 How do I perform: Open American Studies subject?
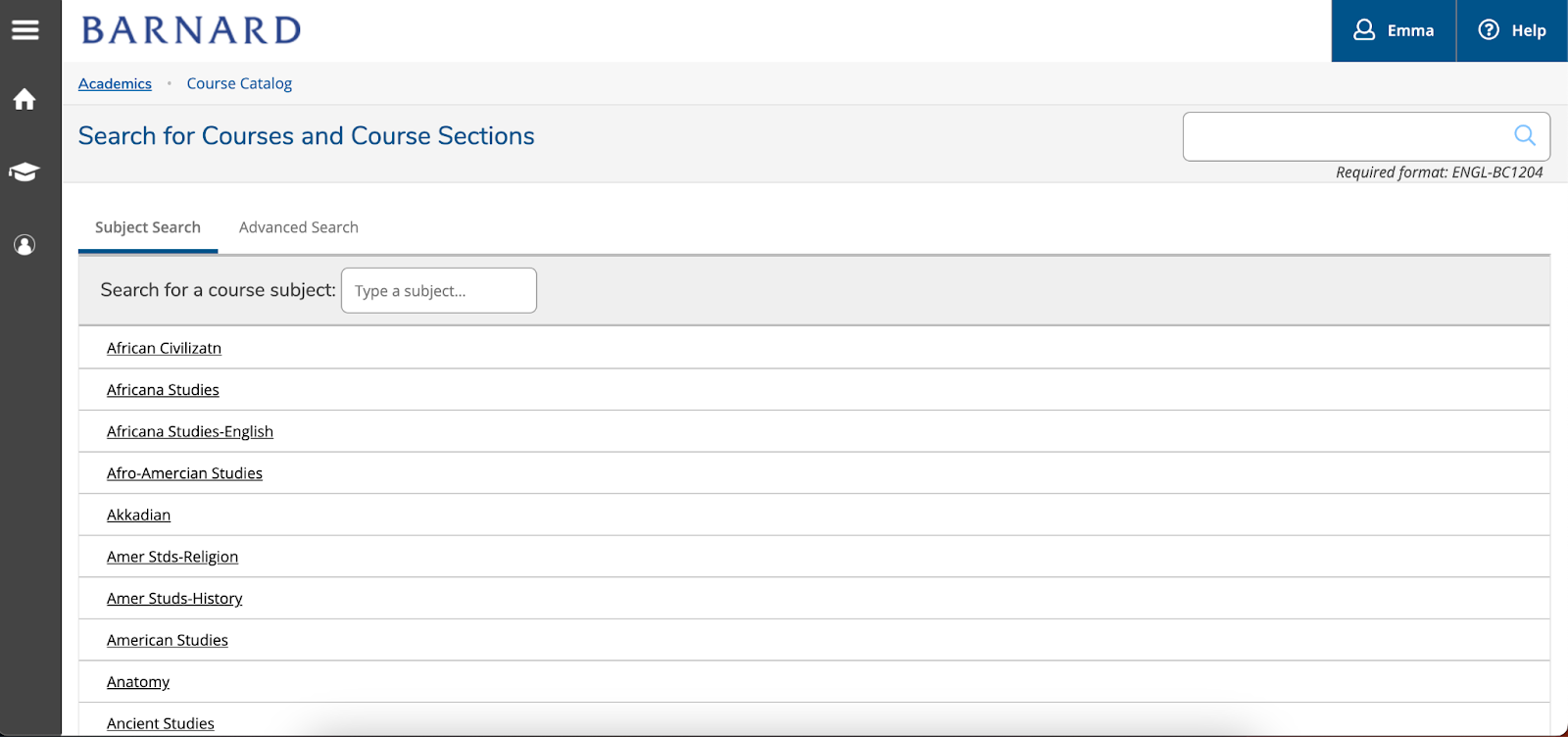[168, 640]
